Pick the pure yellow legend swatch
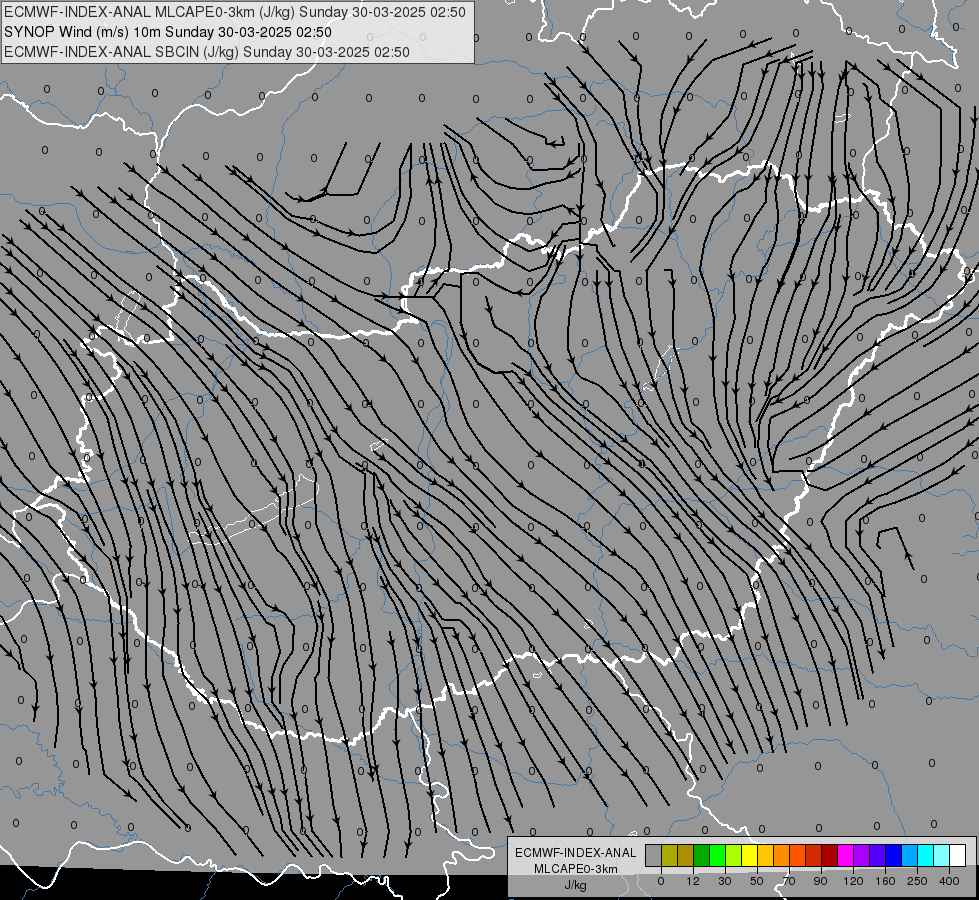This screenshot has width=979, height=900. coord(750,855)
